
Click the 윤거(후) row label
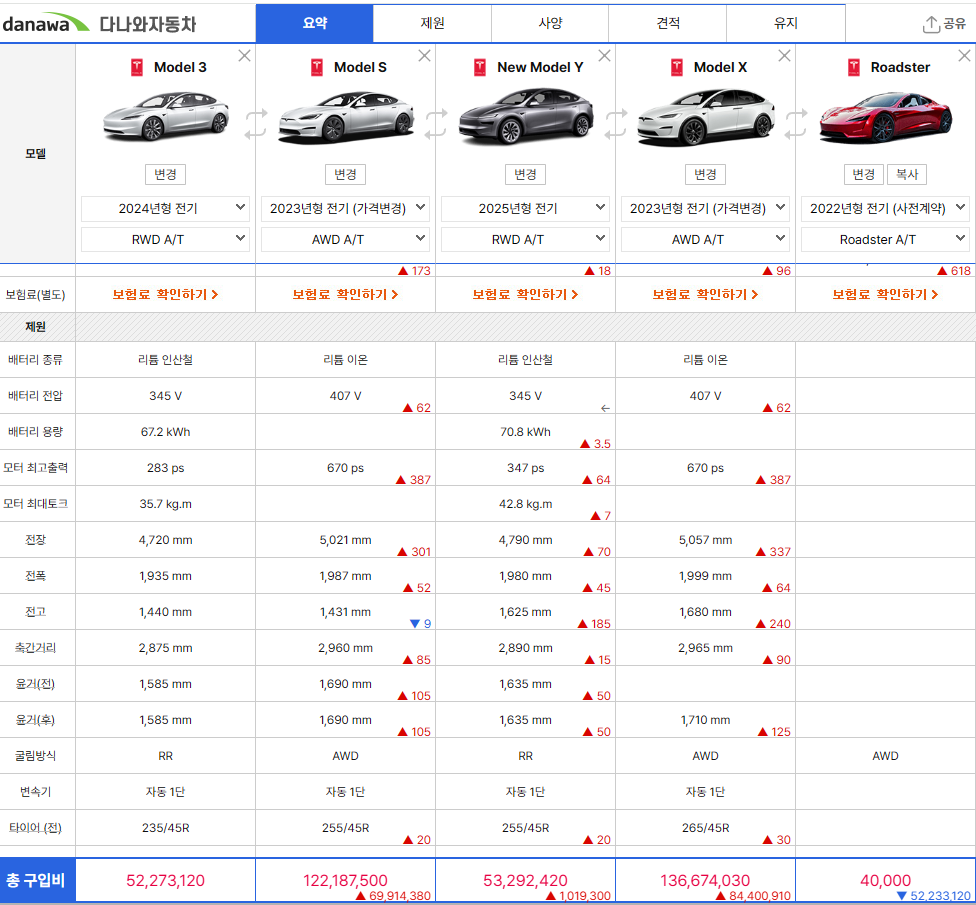[x=35, y=720]
